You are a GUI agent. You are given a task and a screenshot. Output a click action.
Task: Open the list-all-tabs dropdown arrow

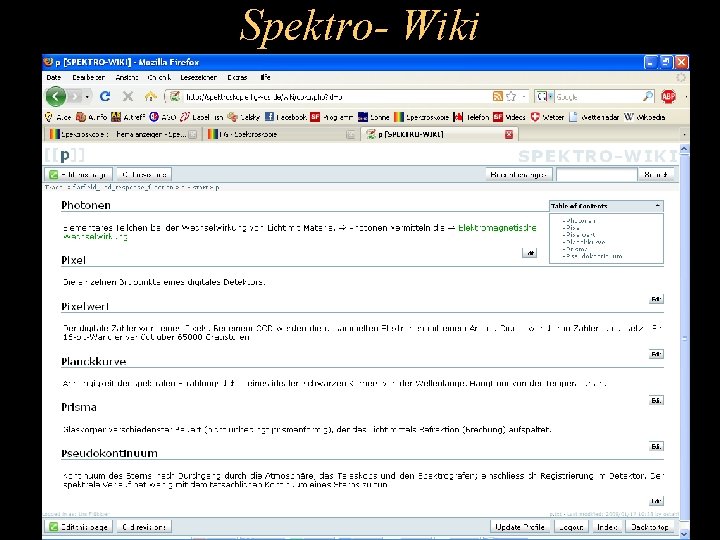684,135
